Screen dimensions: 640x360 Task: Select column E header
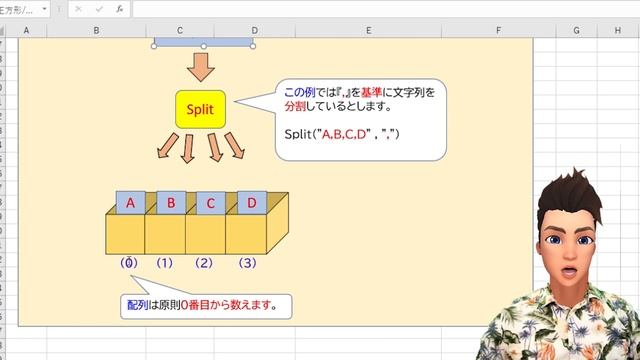(x=369, y=30)
